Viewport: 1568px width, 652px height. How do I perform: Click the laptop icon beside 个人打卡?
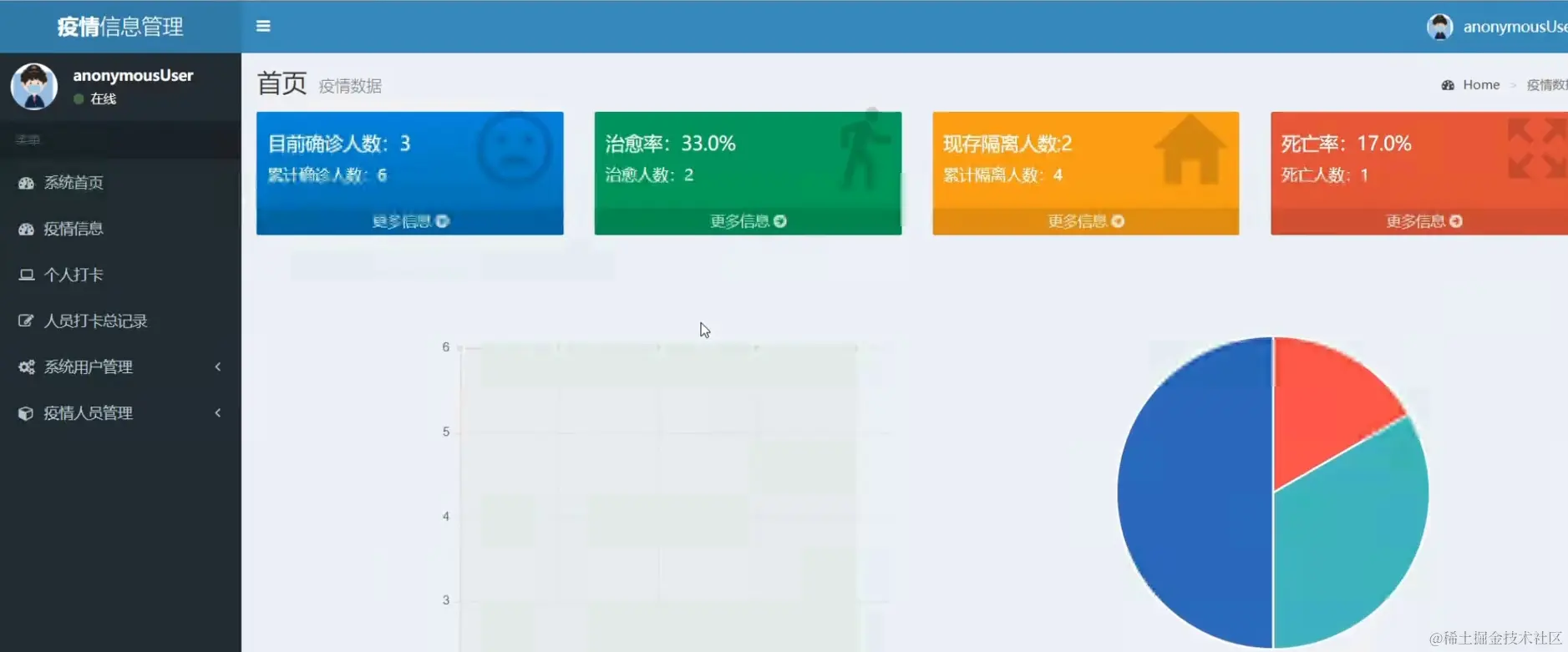(27, 275)
